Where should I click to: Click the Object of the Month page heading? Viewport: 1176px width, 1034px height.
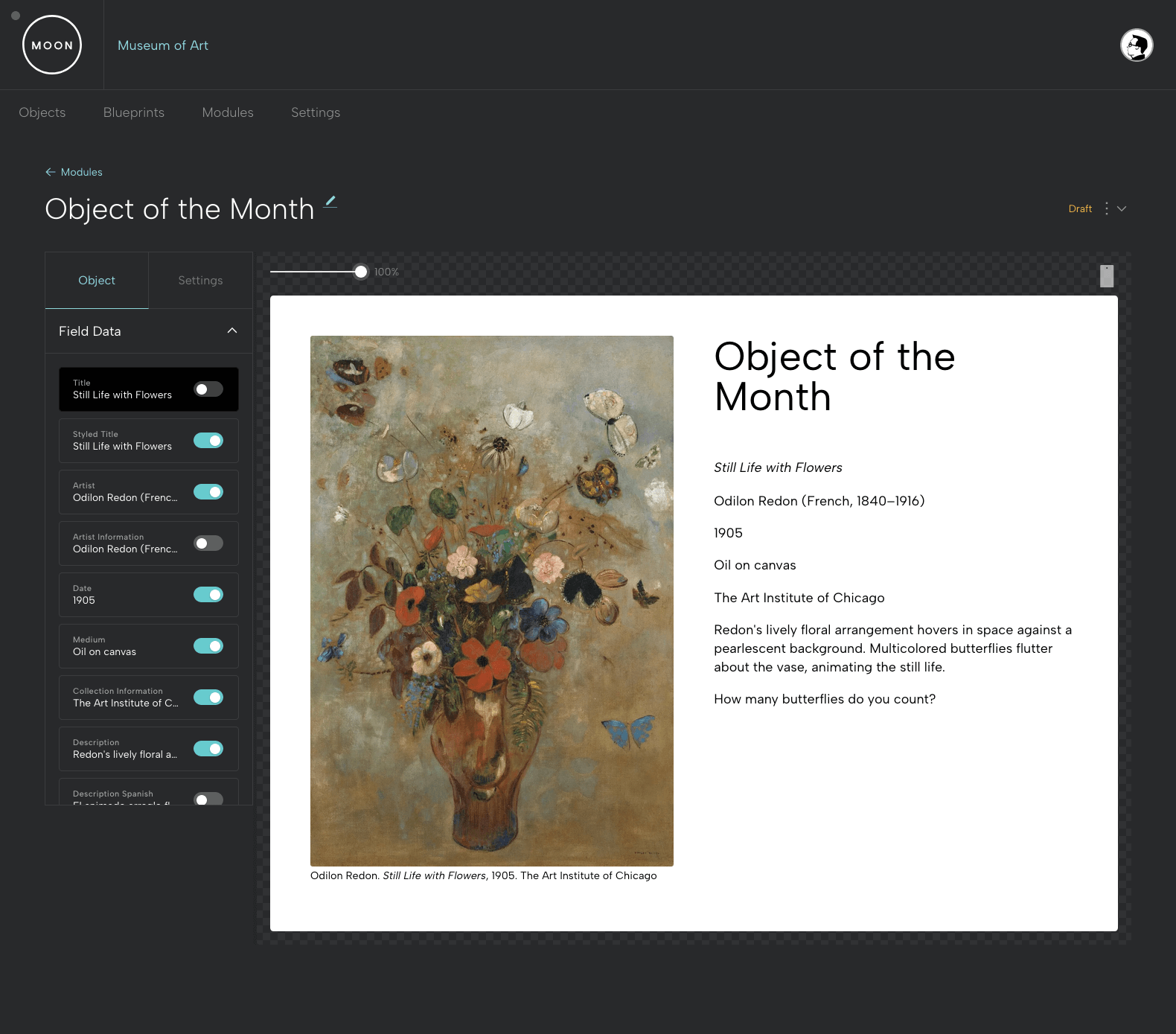click(x=179, y=209)
